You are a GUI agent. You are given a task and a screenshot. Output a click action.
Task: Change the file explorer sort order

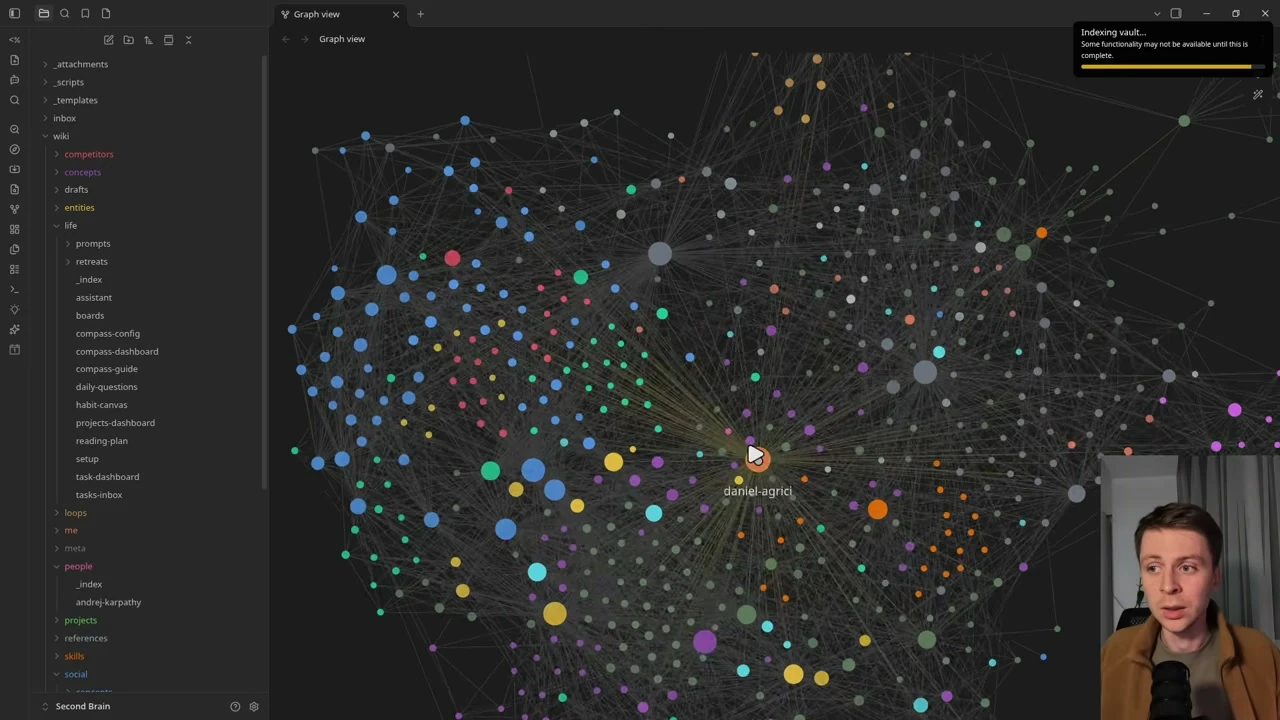pos(148,40)
